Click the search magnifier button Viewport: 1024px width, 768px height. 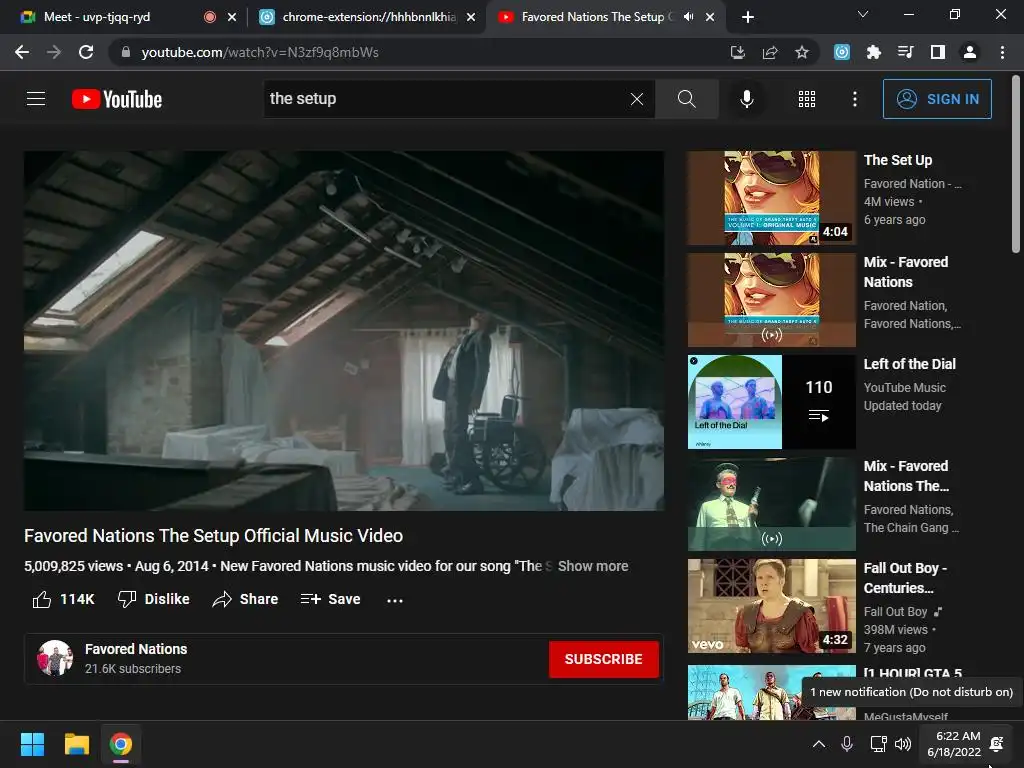pos(686,99)
